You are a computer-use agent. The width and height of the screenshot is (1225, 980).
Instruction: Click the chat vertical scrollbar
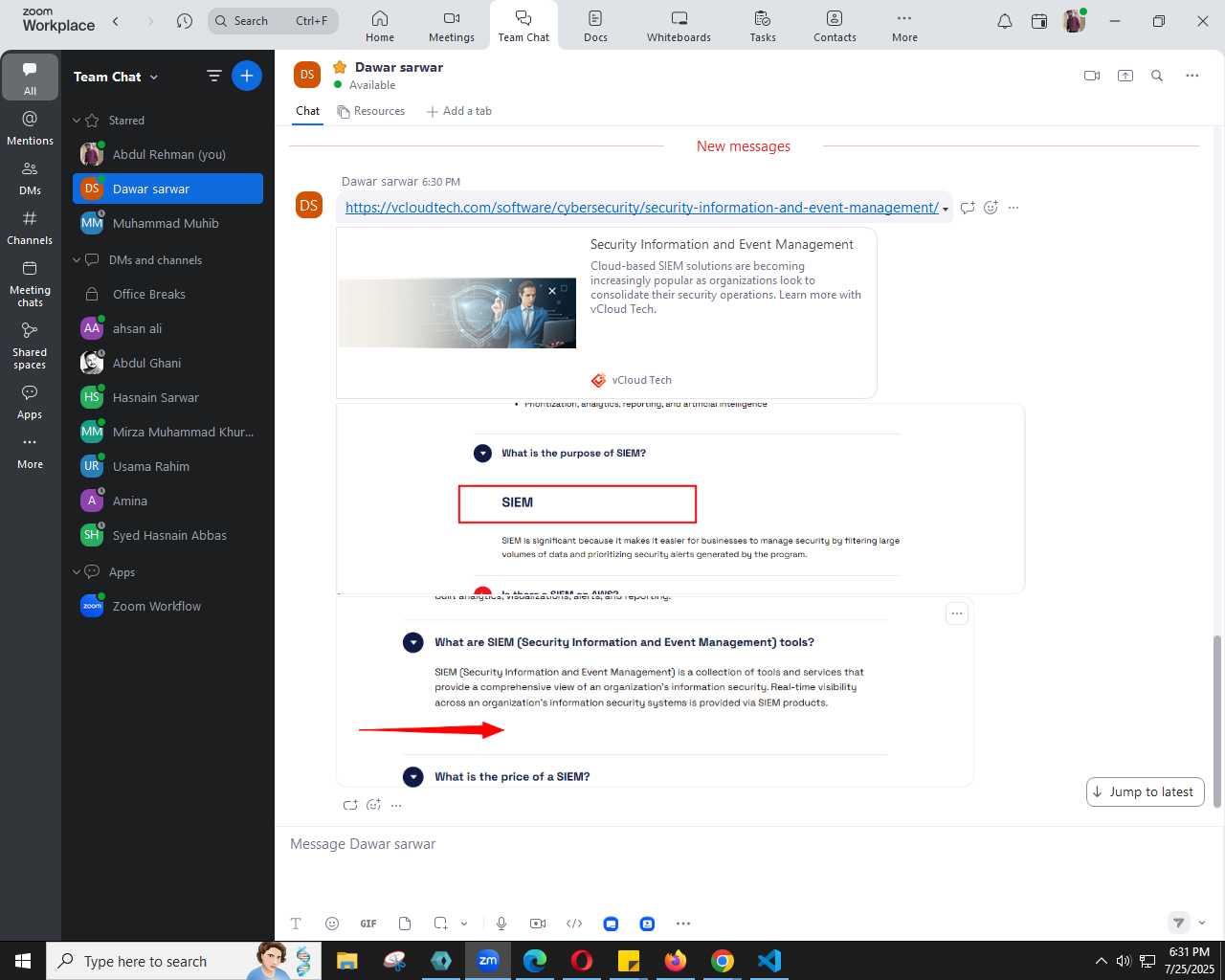(1217, 722)
